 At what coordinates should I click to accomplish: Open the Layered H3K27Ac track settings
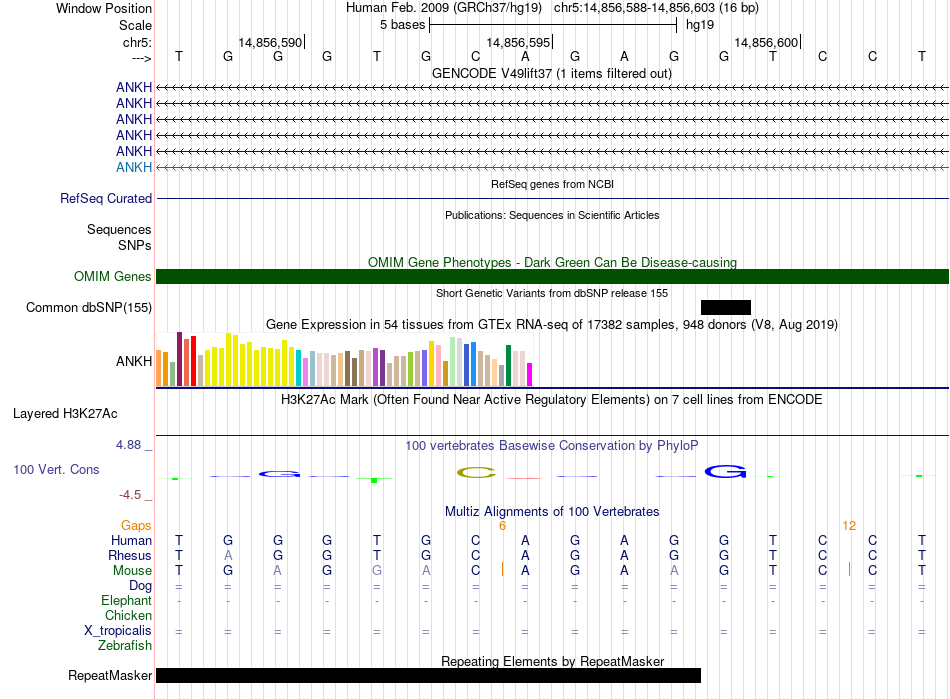point(65,413)
